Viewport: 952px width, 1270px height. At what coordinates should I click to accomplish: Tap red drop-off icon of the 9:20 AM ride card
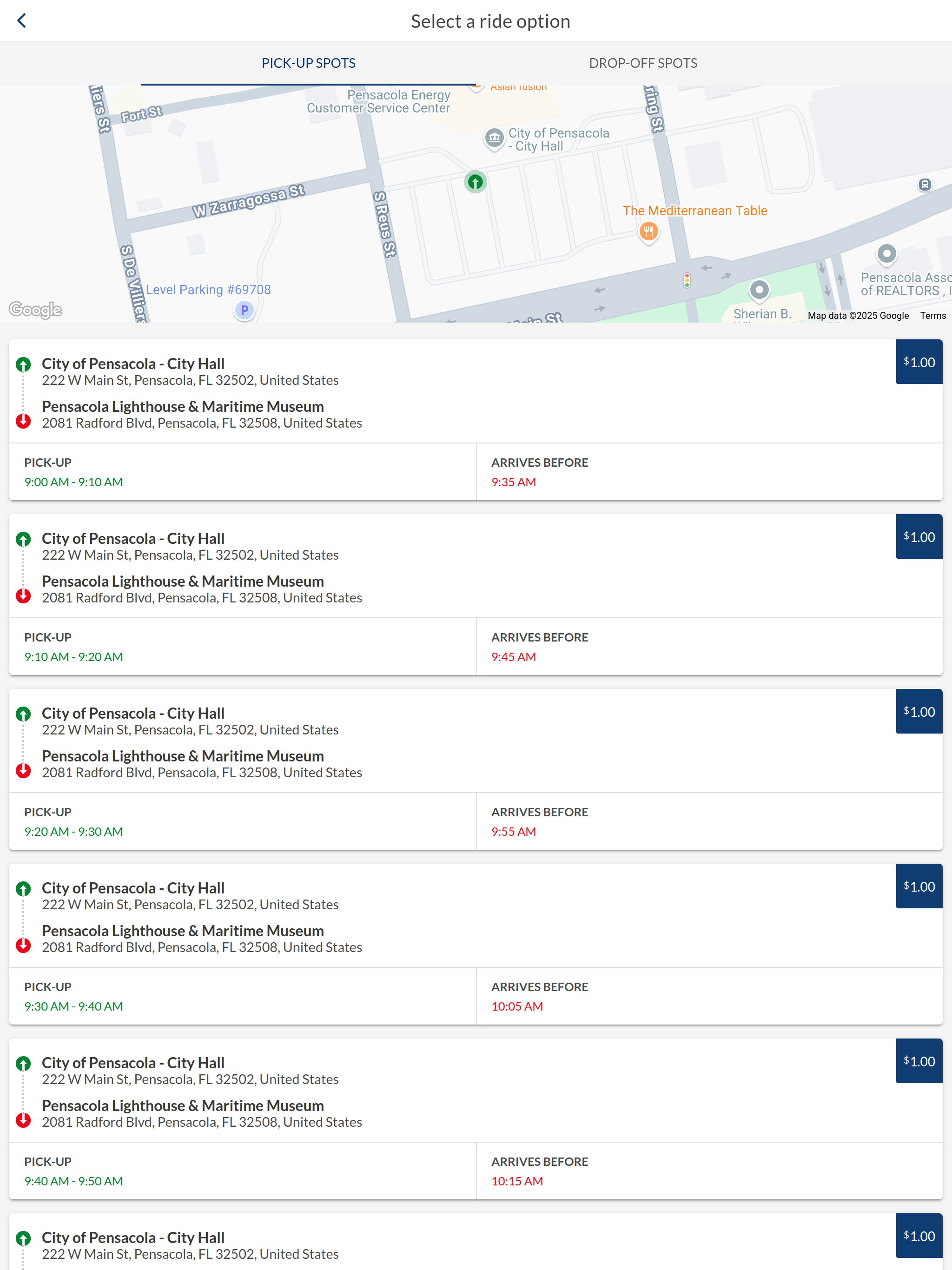(24, 770)
